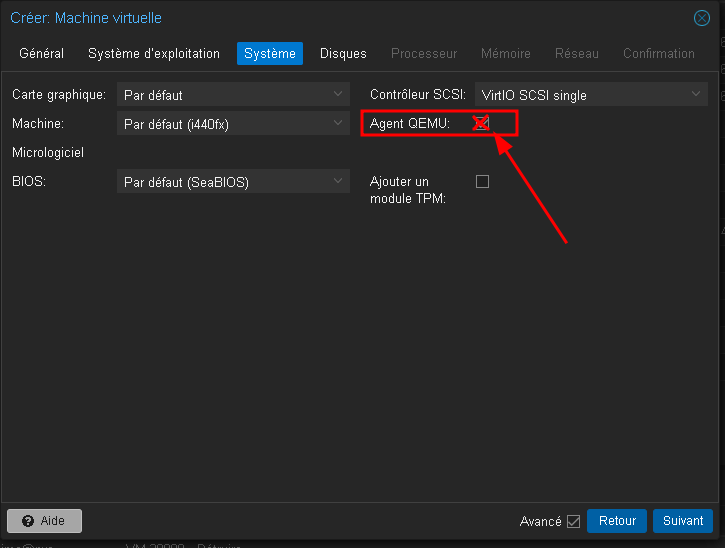Select the Système tab

(270, 54)
